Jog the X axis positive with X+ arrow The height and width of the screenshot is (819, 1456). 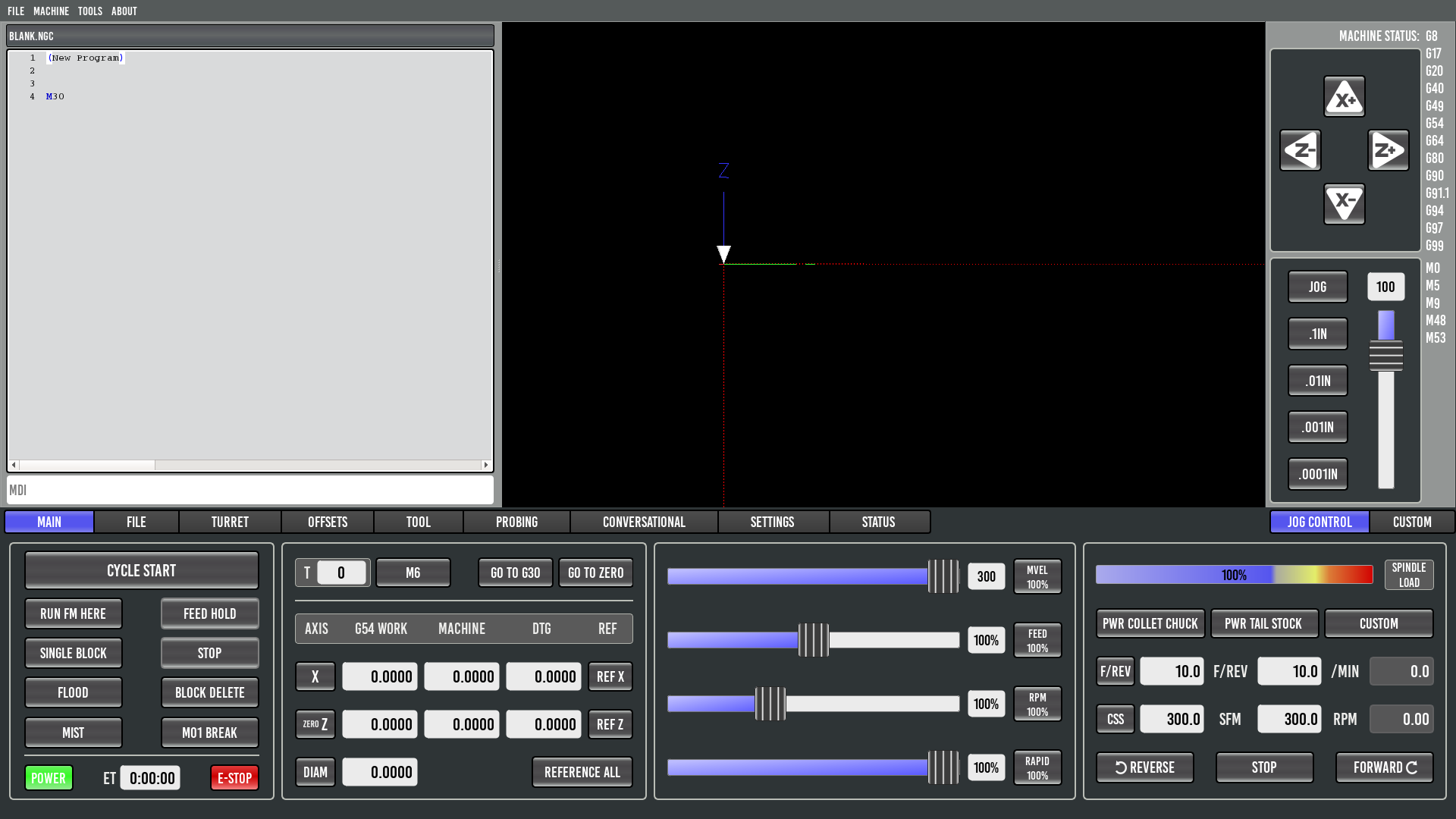(x=1345, y=96)
